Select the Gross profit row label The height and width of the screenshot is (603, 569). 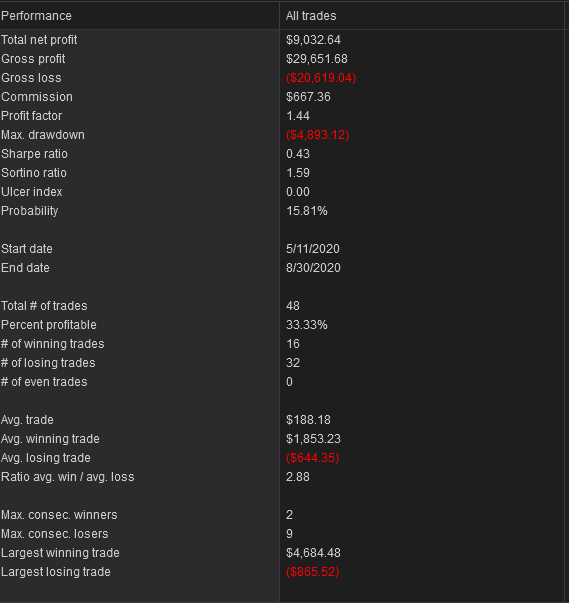click(33, 59)
